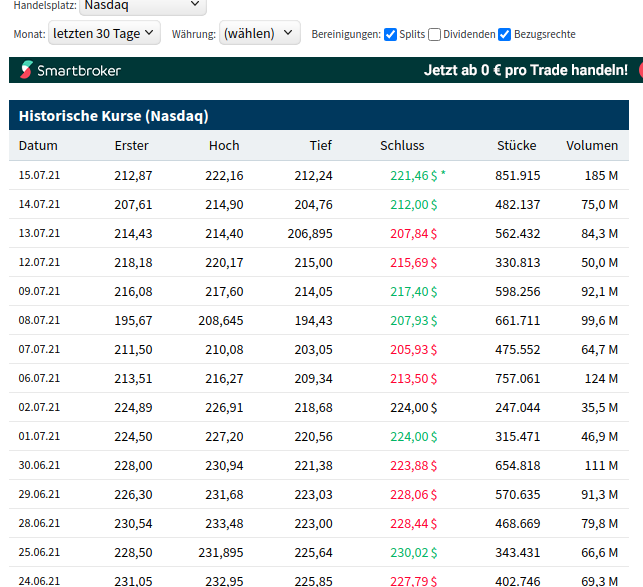
Task: Select the 15.07.21 date row
Action: [x=39, y=175]
